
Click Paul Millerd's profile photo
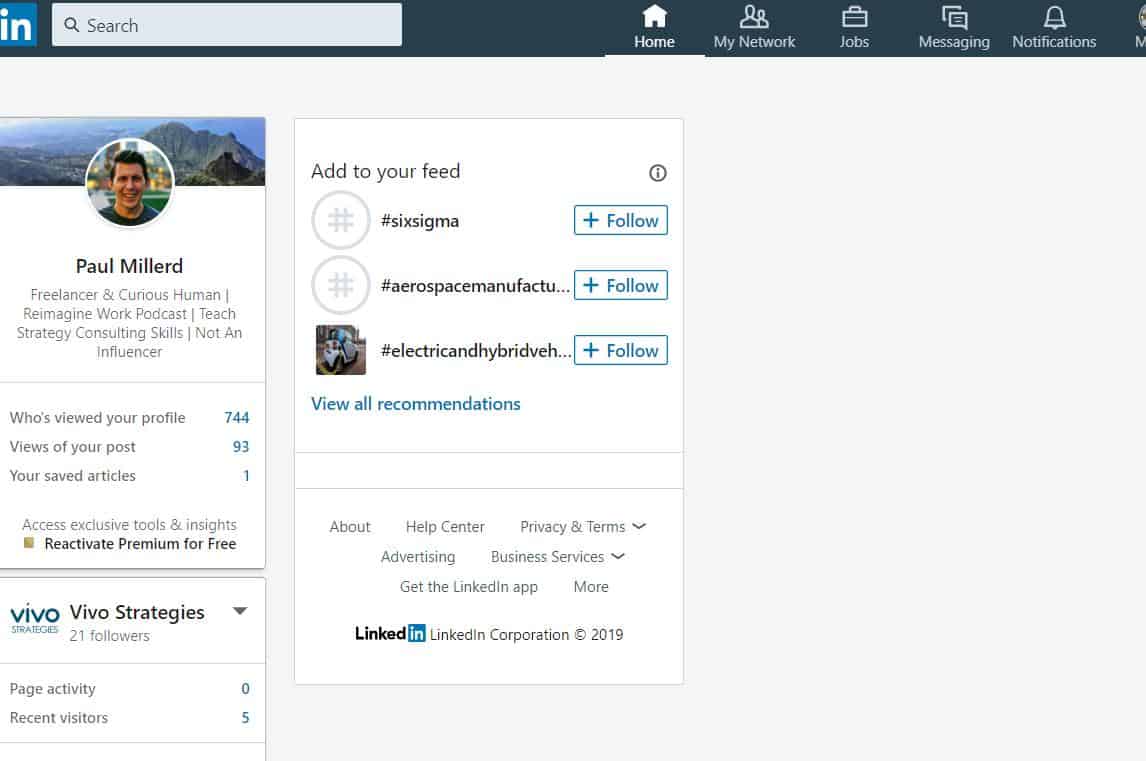130,183
